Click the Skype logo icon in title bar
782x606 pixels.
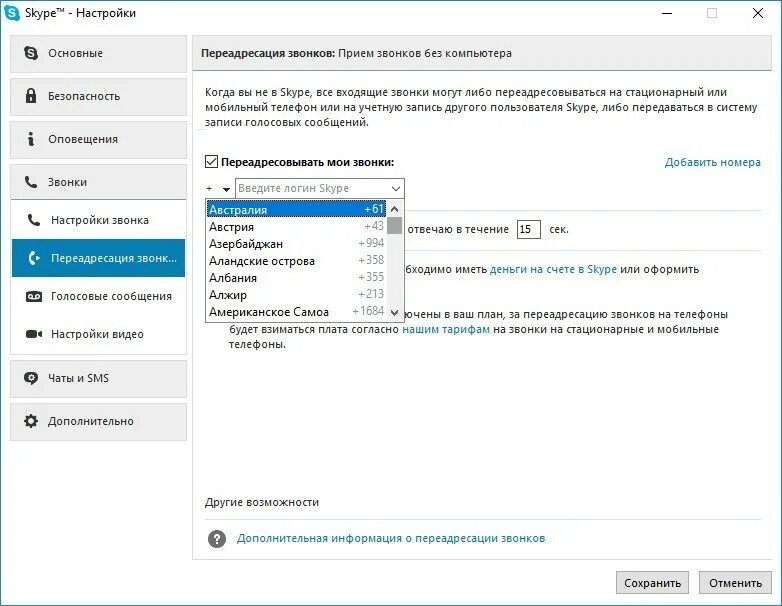[x=11, y=12]
